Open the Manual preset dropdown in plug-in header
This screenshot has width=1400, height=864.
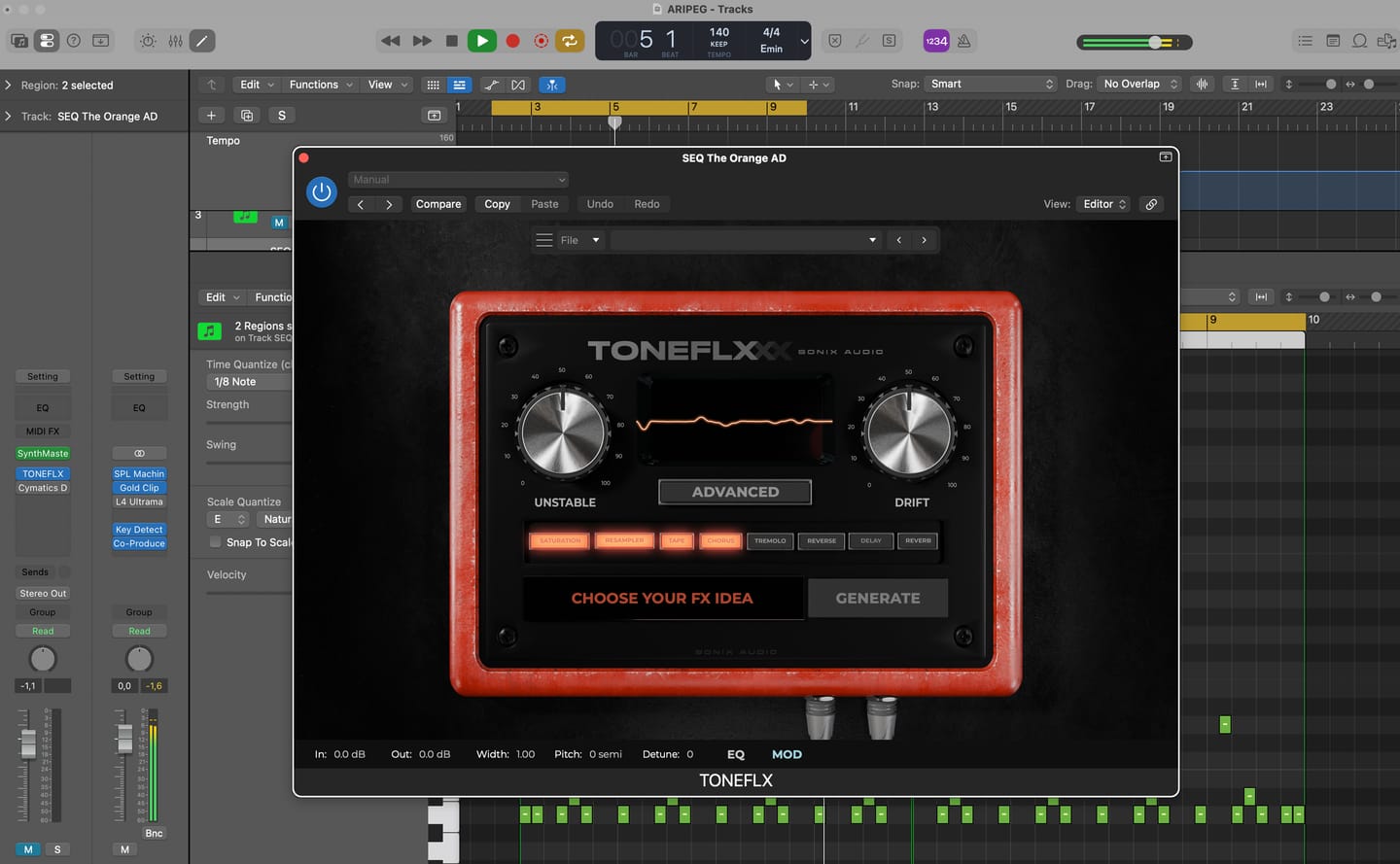(458, 180)
